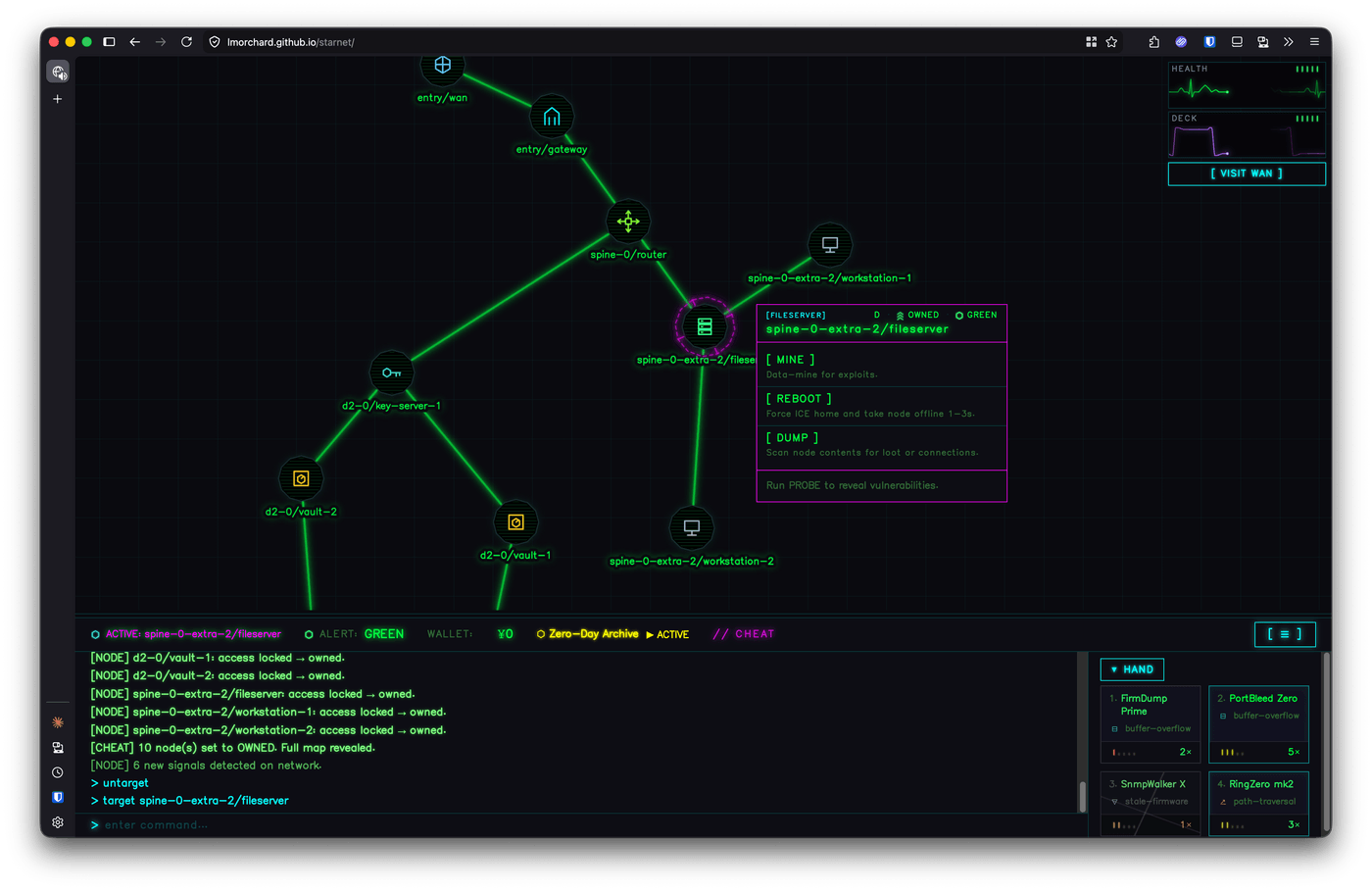
Task: Click the 'Run PROBE to reveal vulnerabilities' hint
Action: click(x=852, y=485)
